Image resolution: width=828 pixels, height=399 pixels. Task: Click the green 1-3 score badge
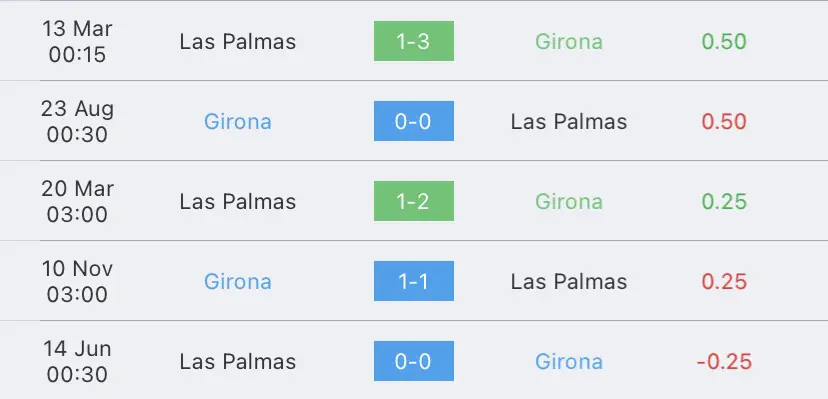(413, 41)
